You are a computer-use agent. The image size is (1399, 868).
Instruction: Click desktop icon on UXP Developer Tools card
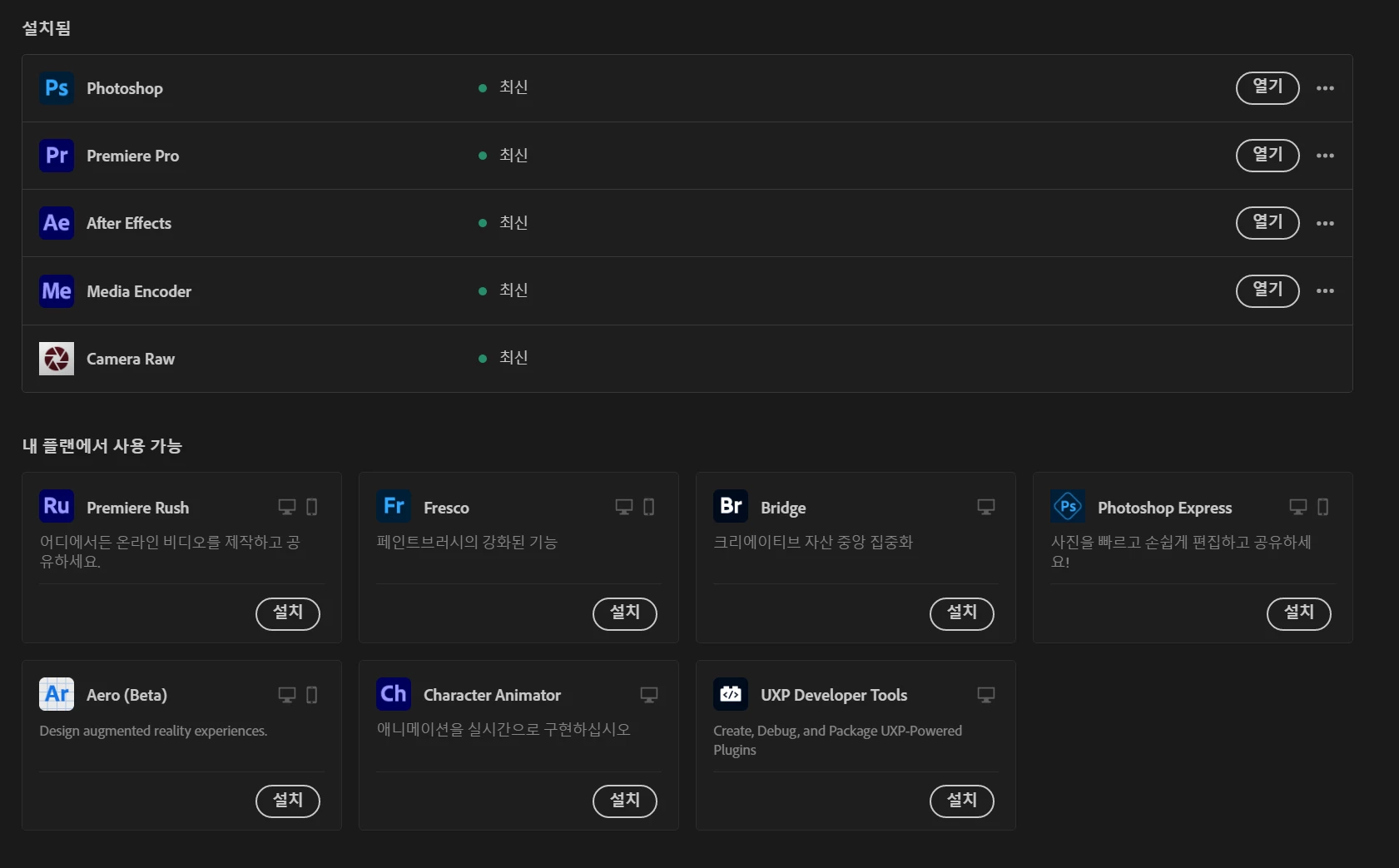coord(986,695)
